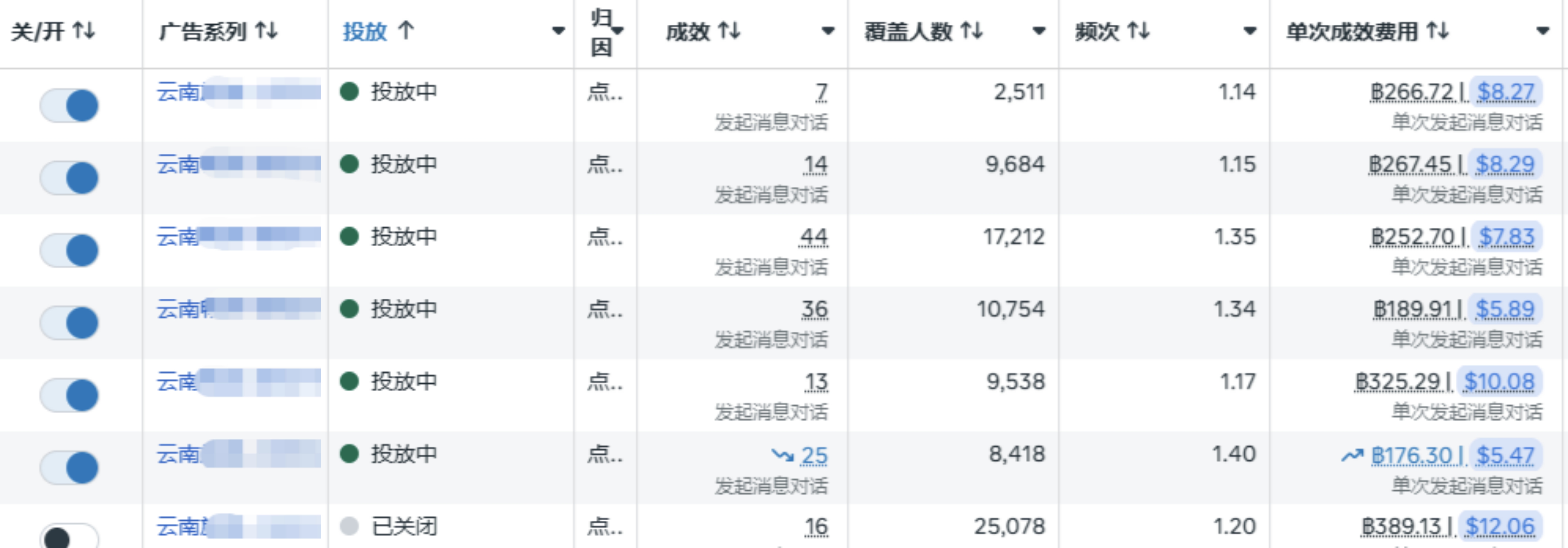Click the 归因 column header
The width and height of the screenshot is (1568, 548).
coord(601,32)
